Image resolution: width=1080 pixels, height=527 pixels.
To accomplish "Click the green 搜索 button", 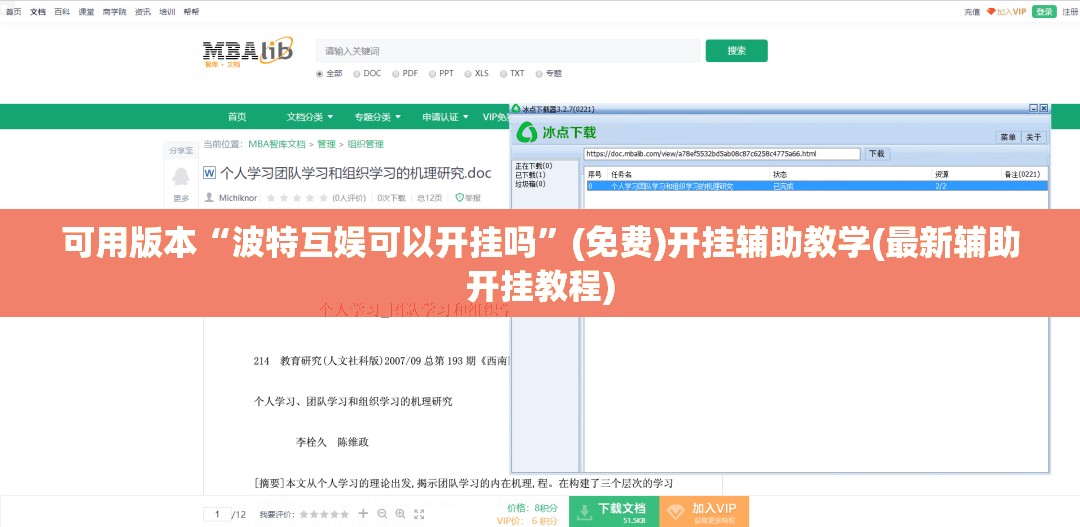I will (x=736, y=50).
